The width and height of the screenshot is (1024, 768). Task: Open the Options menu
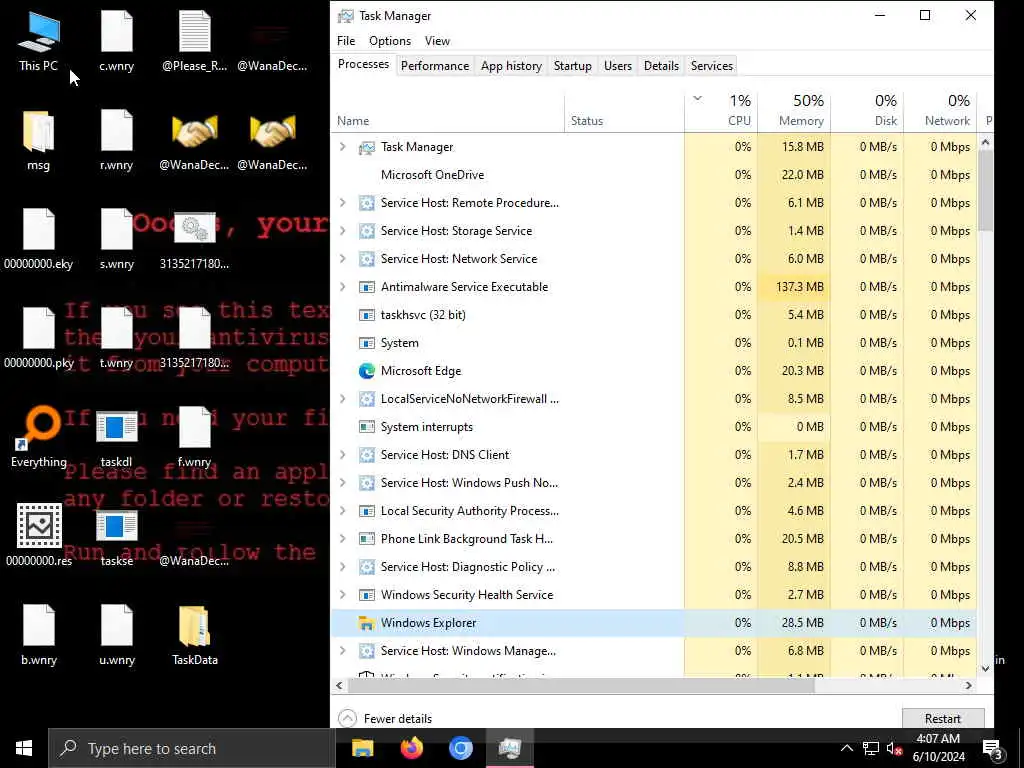[390, 40]
